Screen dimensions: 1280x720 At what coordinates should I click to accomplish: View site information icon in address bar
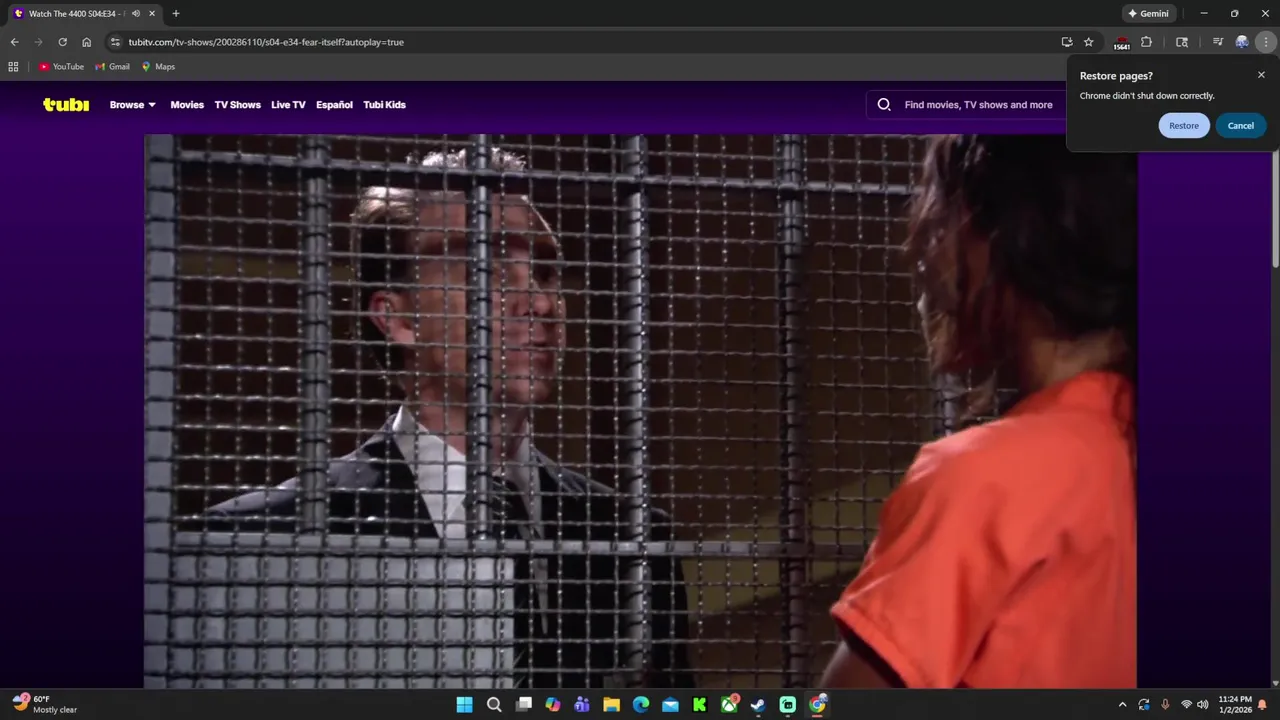(115, 42)
